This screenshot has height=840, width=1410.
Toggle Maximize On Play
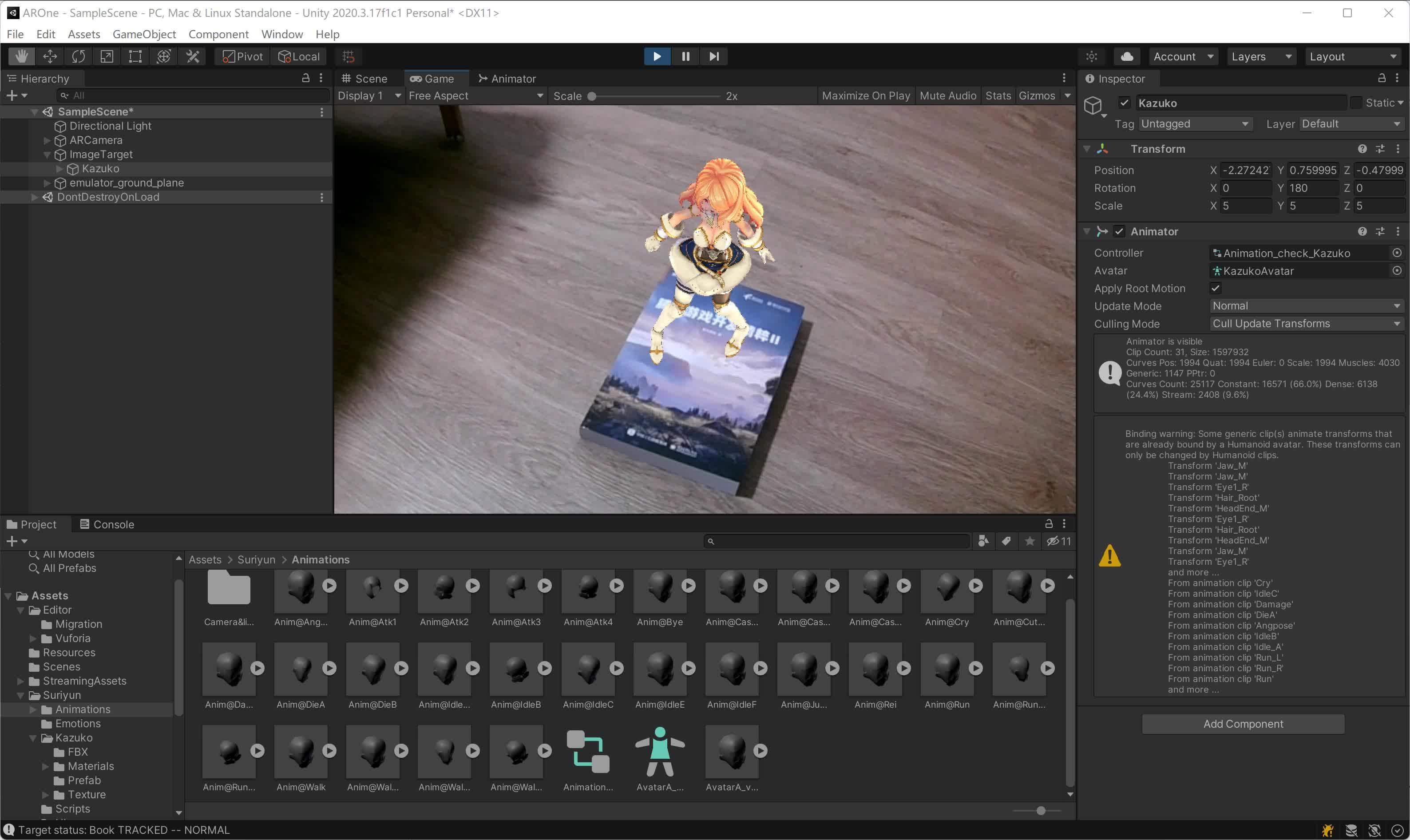pyautogui.click(x=865, y=95)
